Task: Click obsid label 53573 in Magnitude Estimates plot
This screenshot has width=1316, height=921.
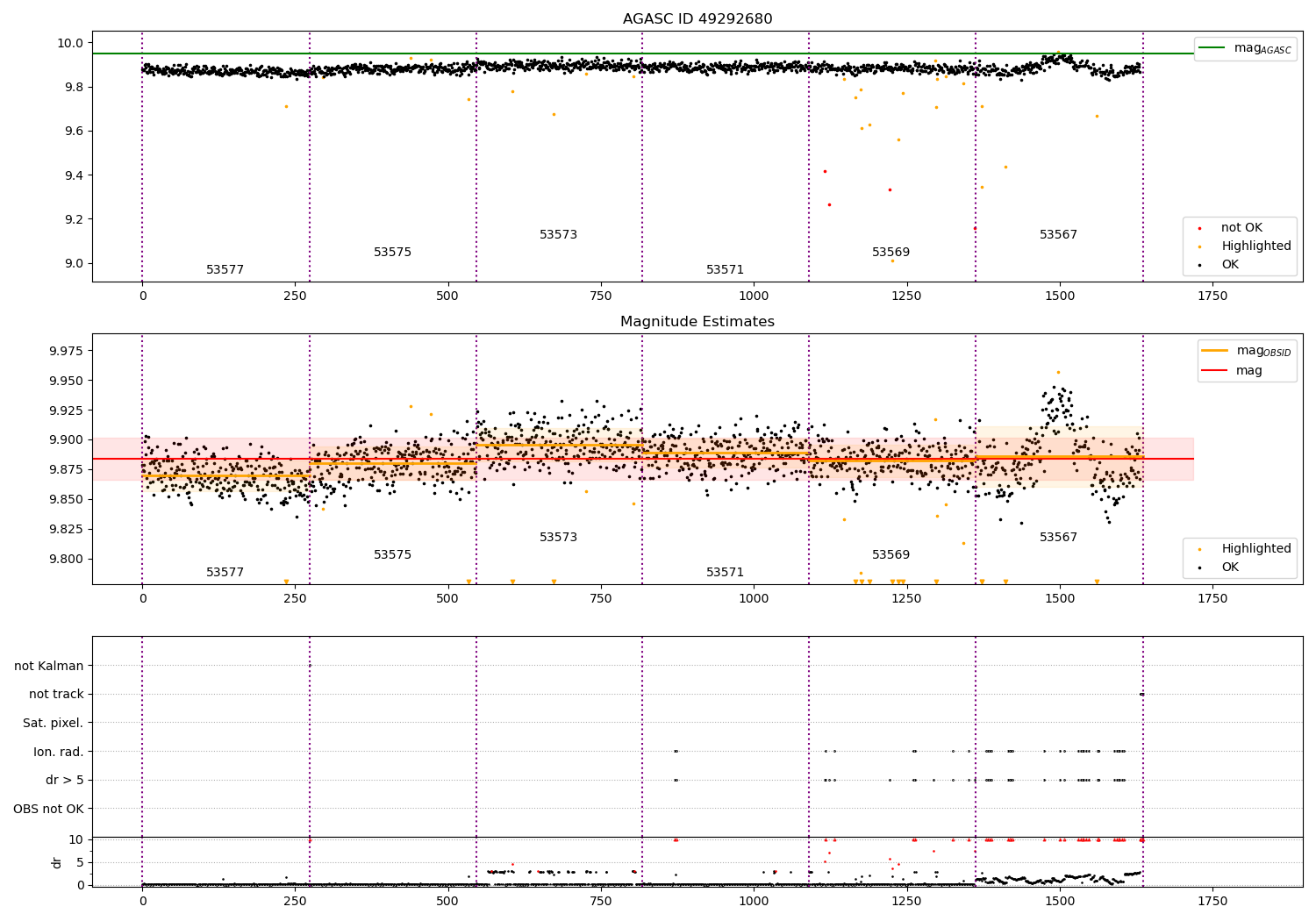Action: (x=558, y=538)
